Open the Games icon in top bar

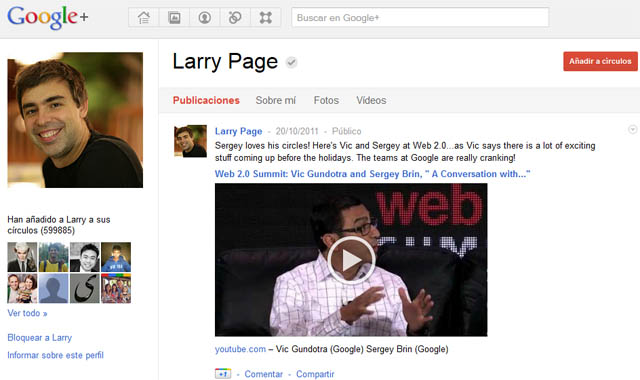[266, 18]
